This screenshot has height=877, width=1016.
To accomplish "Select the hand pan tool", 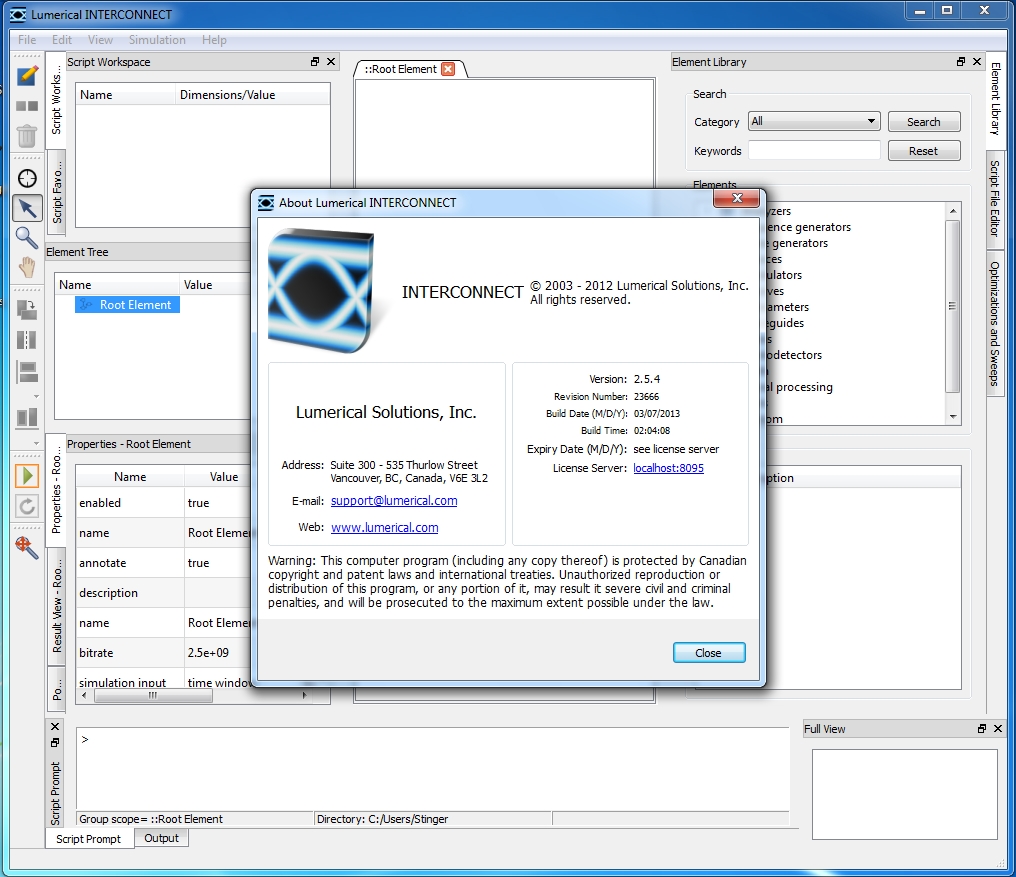I will pyautogui.click(x=27, y=267).
